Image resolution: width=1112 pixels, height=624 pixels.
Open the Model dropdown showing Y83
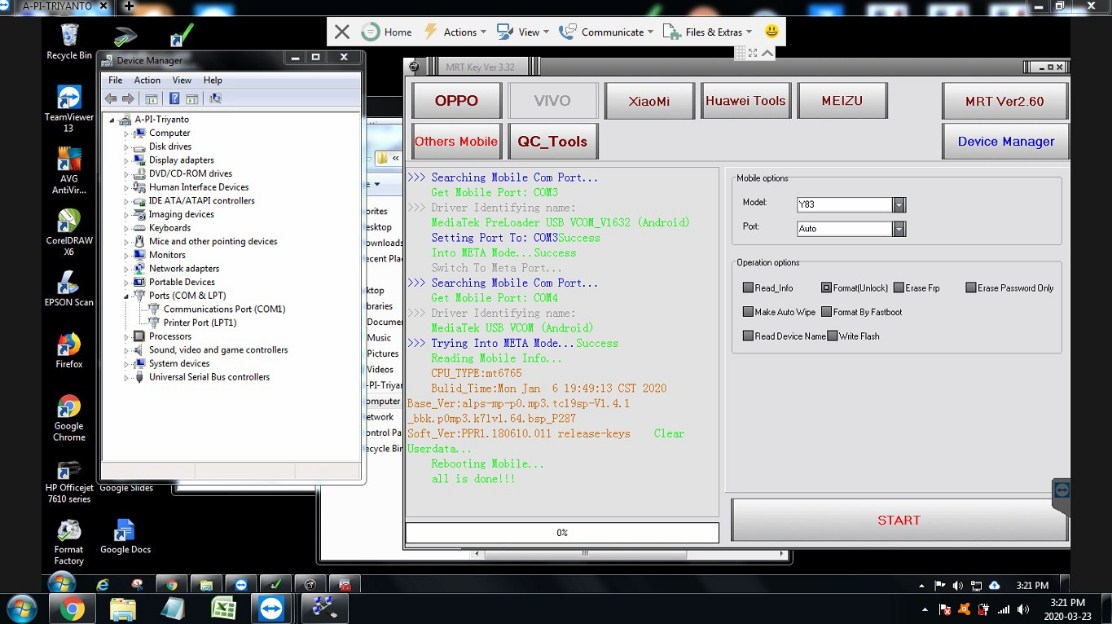pyautogui.click(x=899, y=205)
